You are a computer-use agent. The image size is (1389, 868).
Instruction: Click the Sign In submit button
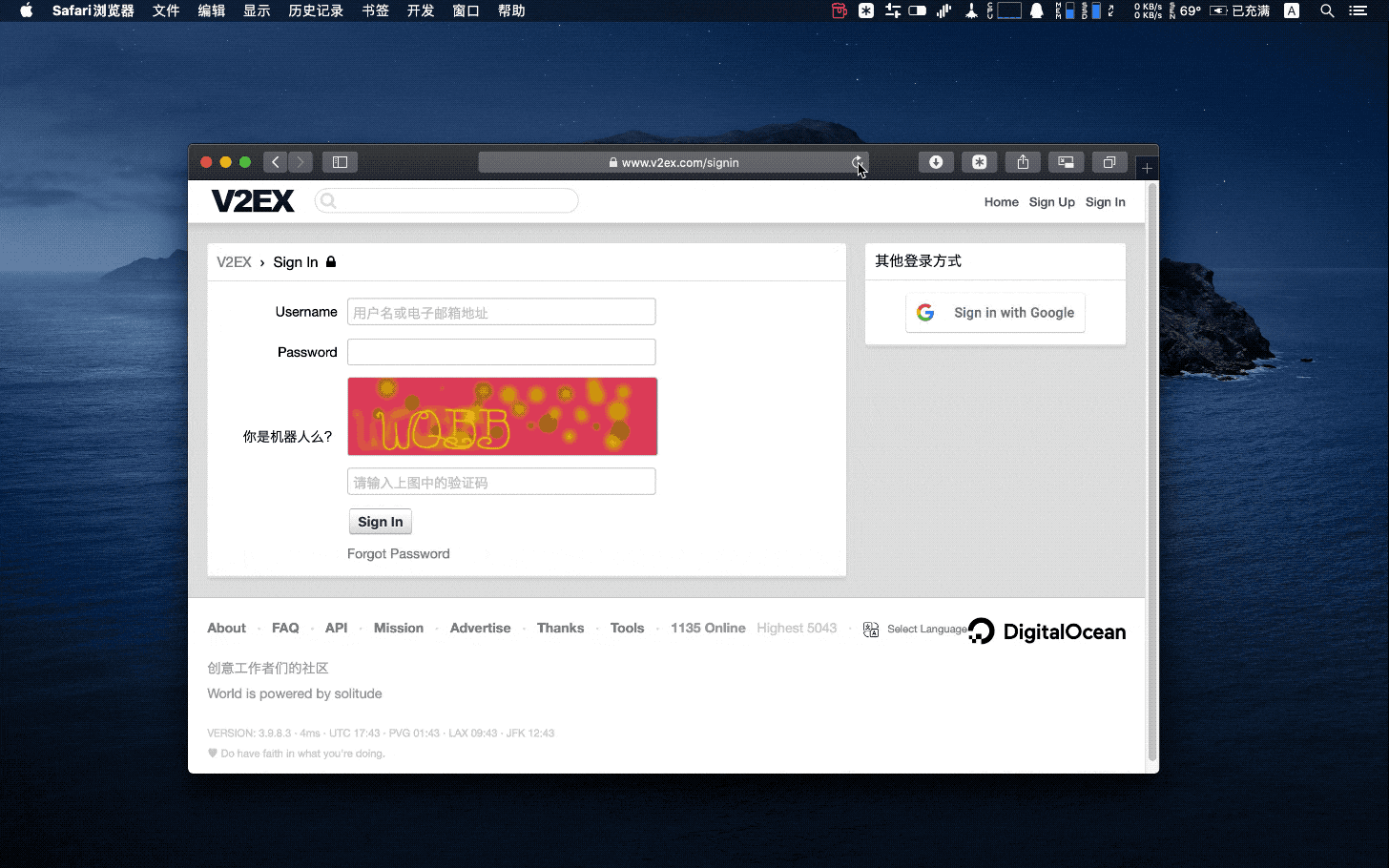point(381,522)
